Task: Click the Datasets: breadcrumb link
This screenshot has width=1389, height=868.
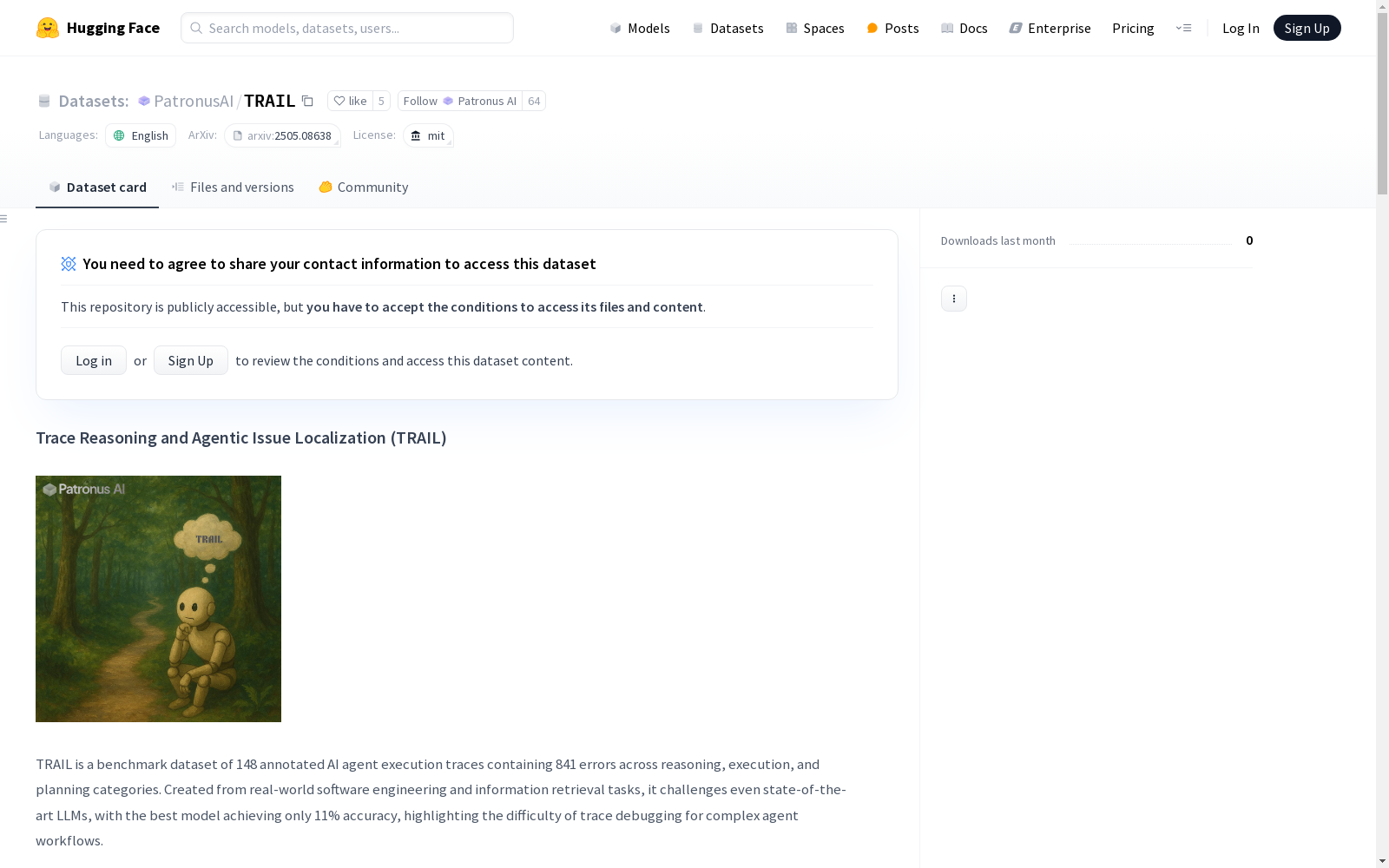Action: point(94,101)
